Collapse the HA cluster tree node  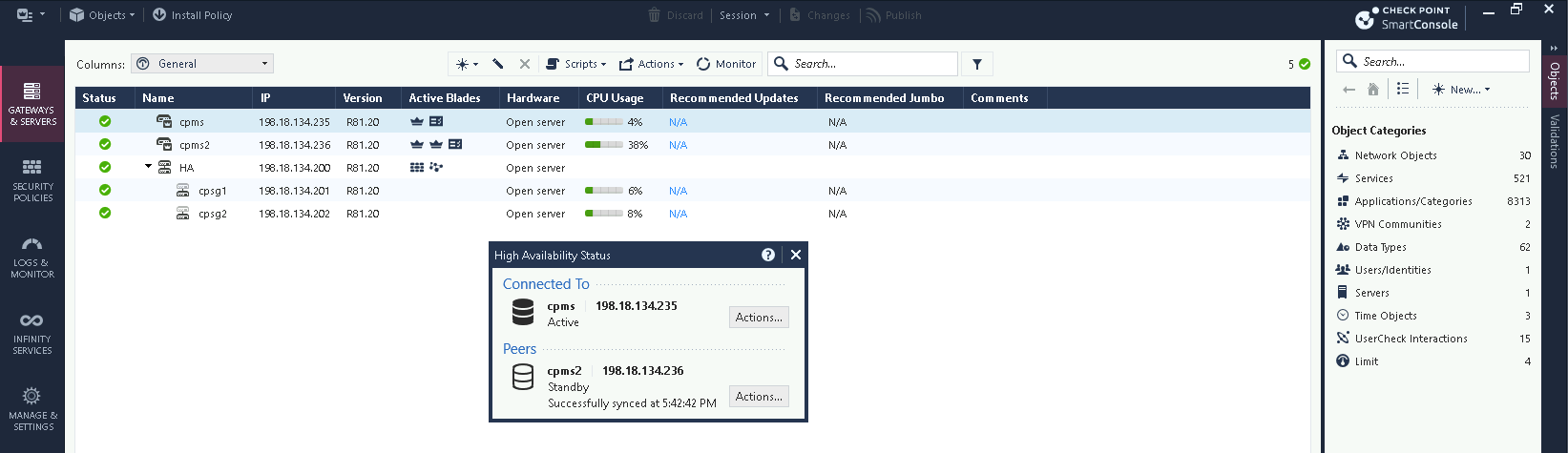149,167
